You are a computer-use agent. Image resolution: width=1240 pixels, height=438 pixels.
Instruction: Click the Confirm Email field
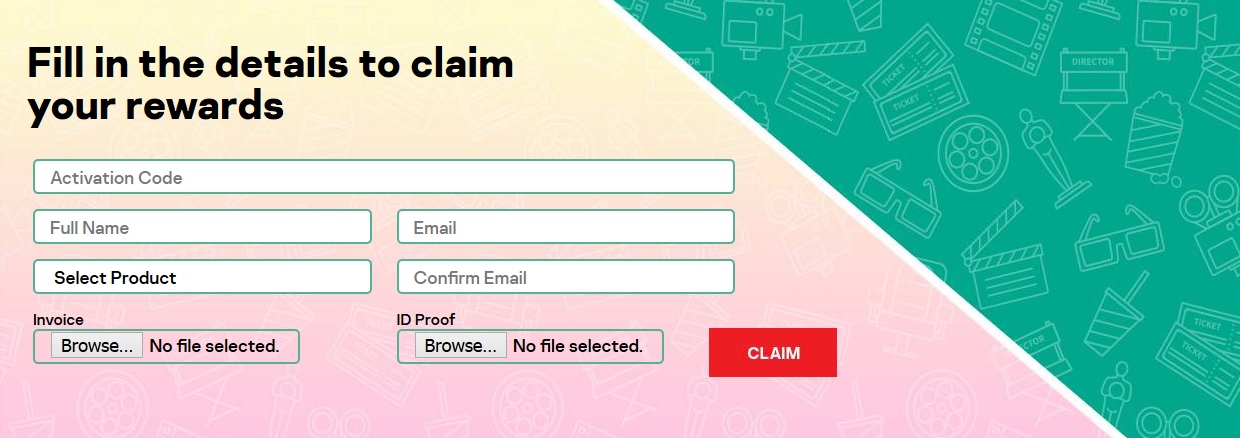566,277
